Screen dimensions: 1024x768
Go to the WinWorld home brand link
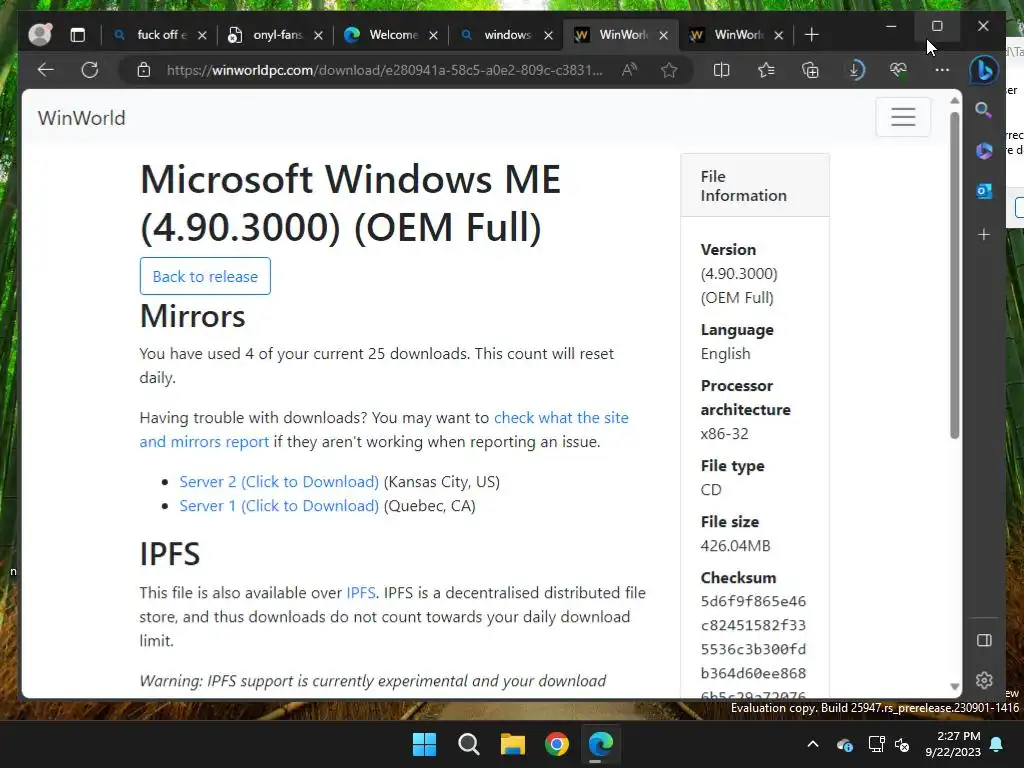click(x=82, y=118)
